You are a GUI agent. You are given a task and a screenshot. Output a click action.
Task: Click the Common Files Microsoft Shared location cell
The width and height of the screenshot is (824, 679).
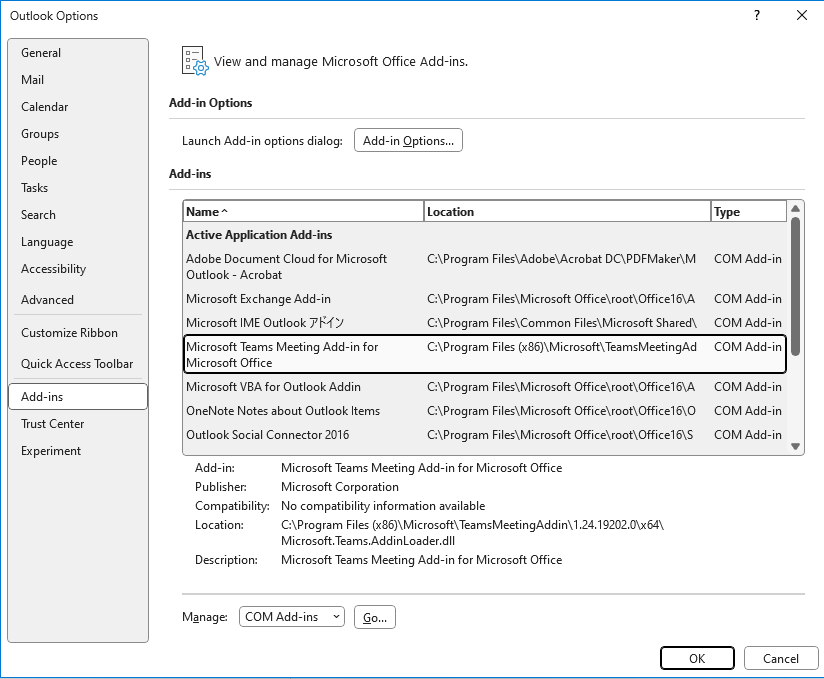pyautogui.click(x=562, y=323)
